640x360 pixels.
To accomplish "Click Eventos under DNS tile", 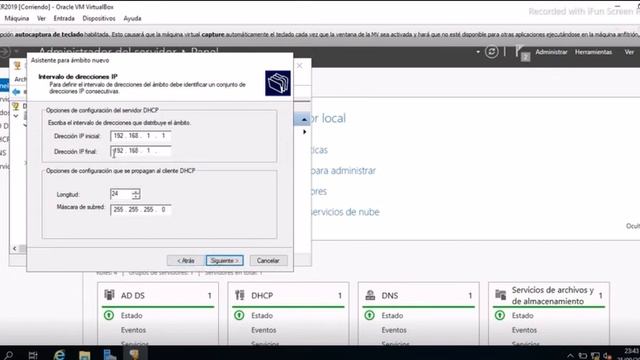I will click(x=394, y=330).
